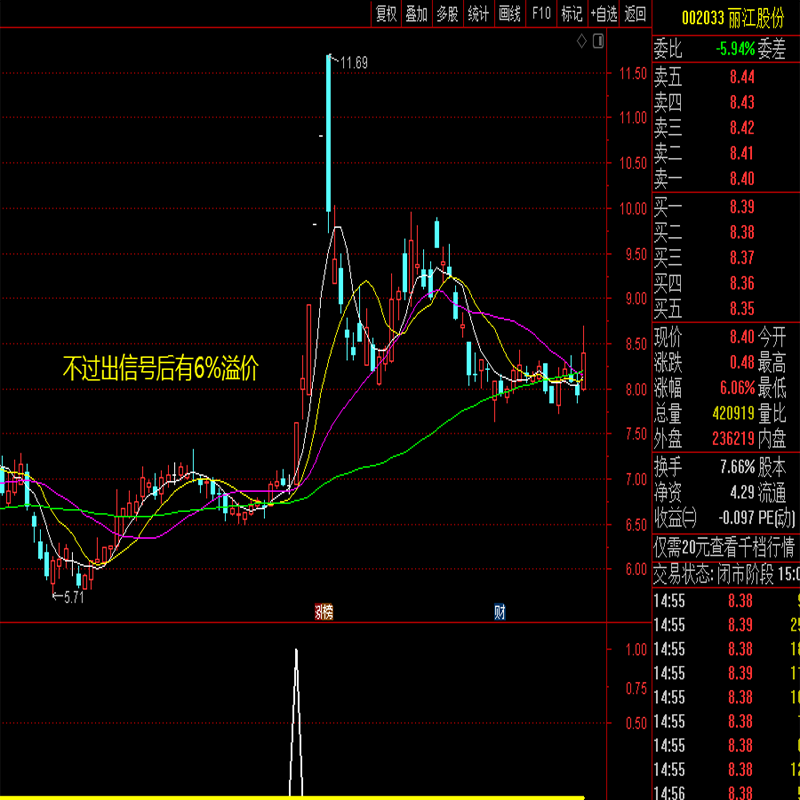Click 叠加 to overlay another stock
Viewport: 800px width, 800px height.
417,14
